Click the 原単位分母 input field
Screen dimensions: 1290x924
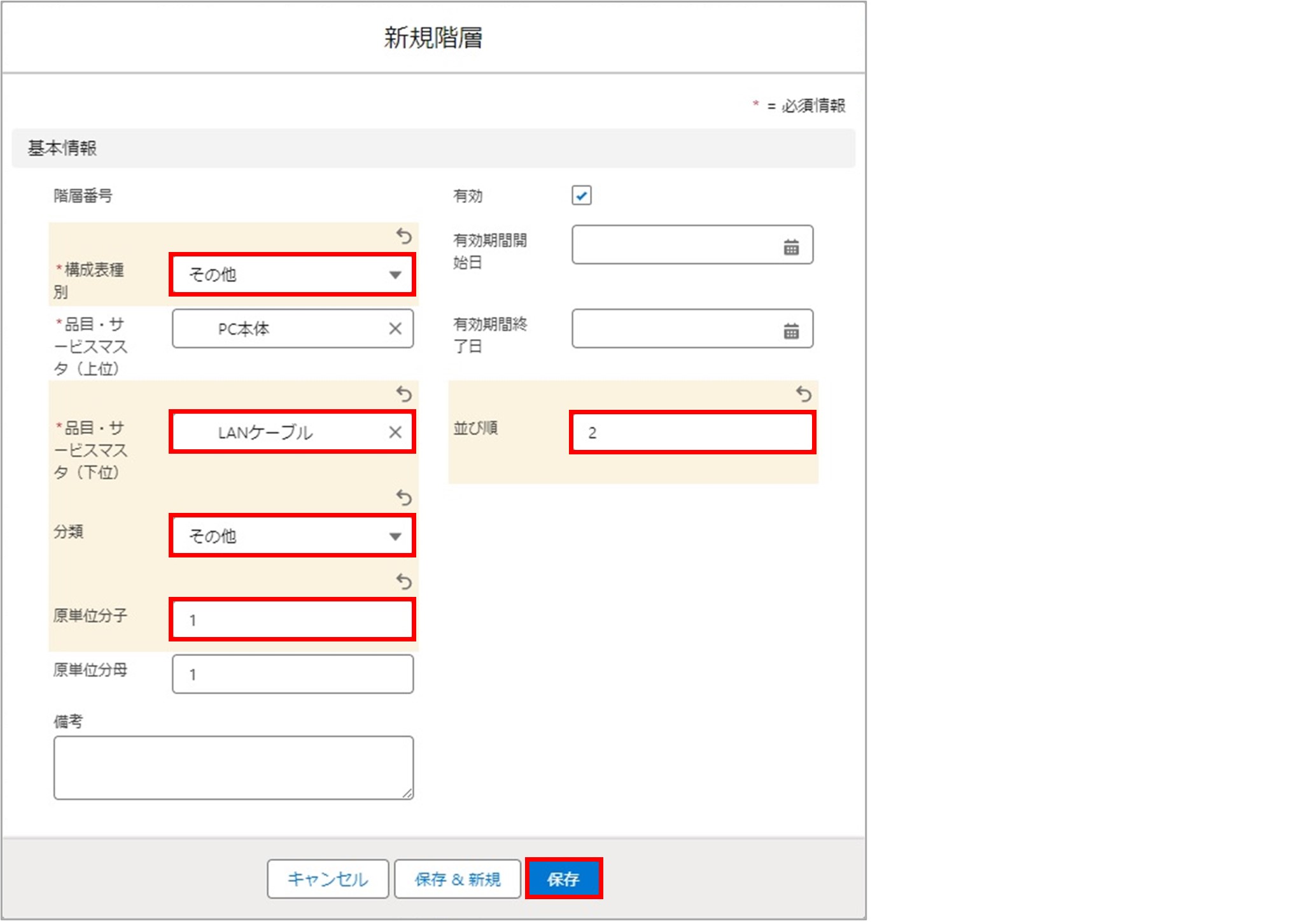coord(292,675)
